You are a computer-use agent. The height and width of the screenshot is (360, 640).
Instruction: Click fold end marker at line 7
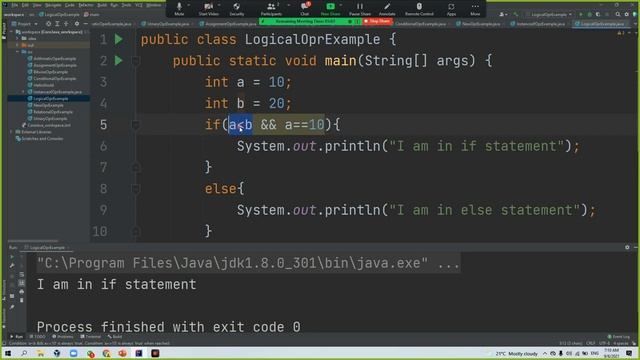(x=136, y=167)
